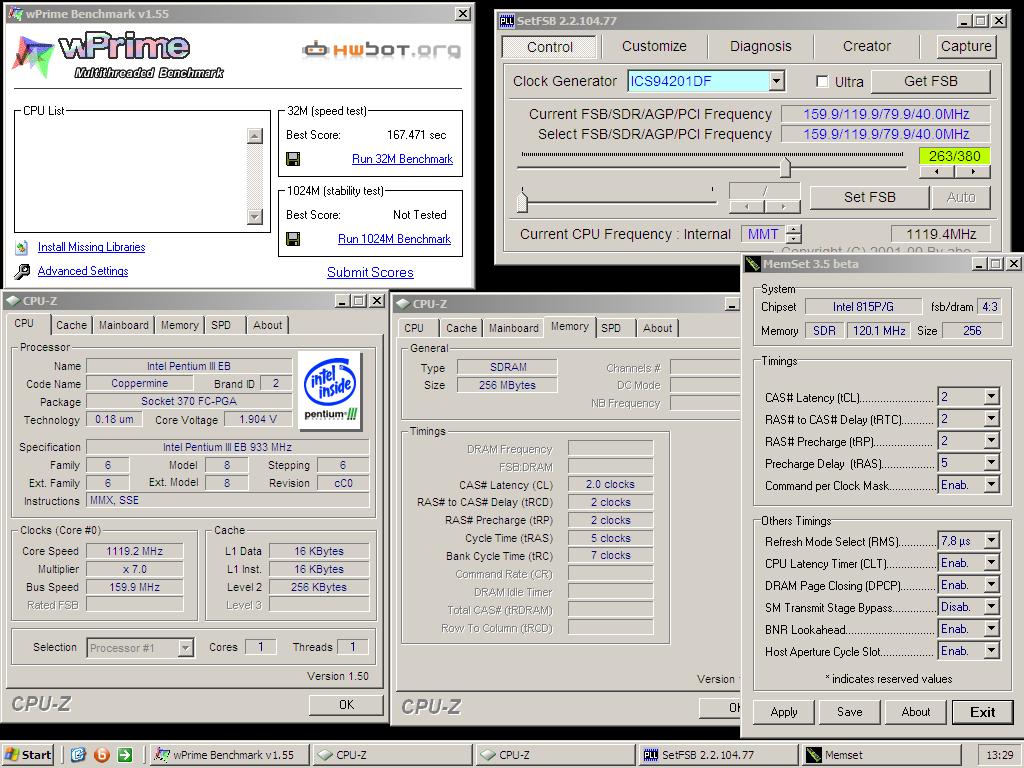The height and width of the screenshot is (768, 1024).
Task: Click the save icon in 1024M stability test
Action: pos(293,239)
